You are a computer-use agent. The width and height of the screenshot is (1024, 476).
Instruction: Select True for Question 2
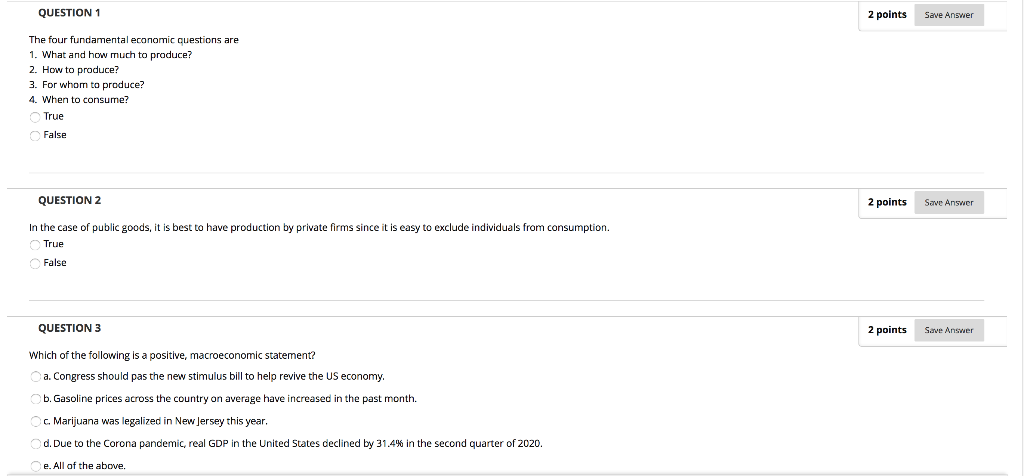[x=35, y=245]
